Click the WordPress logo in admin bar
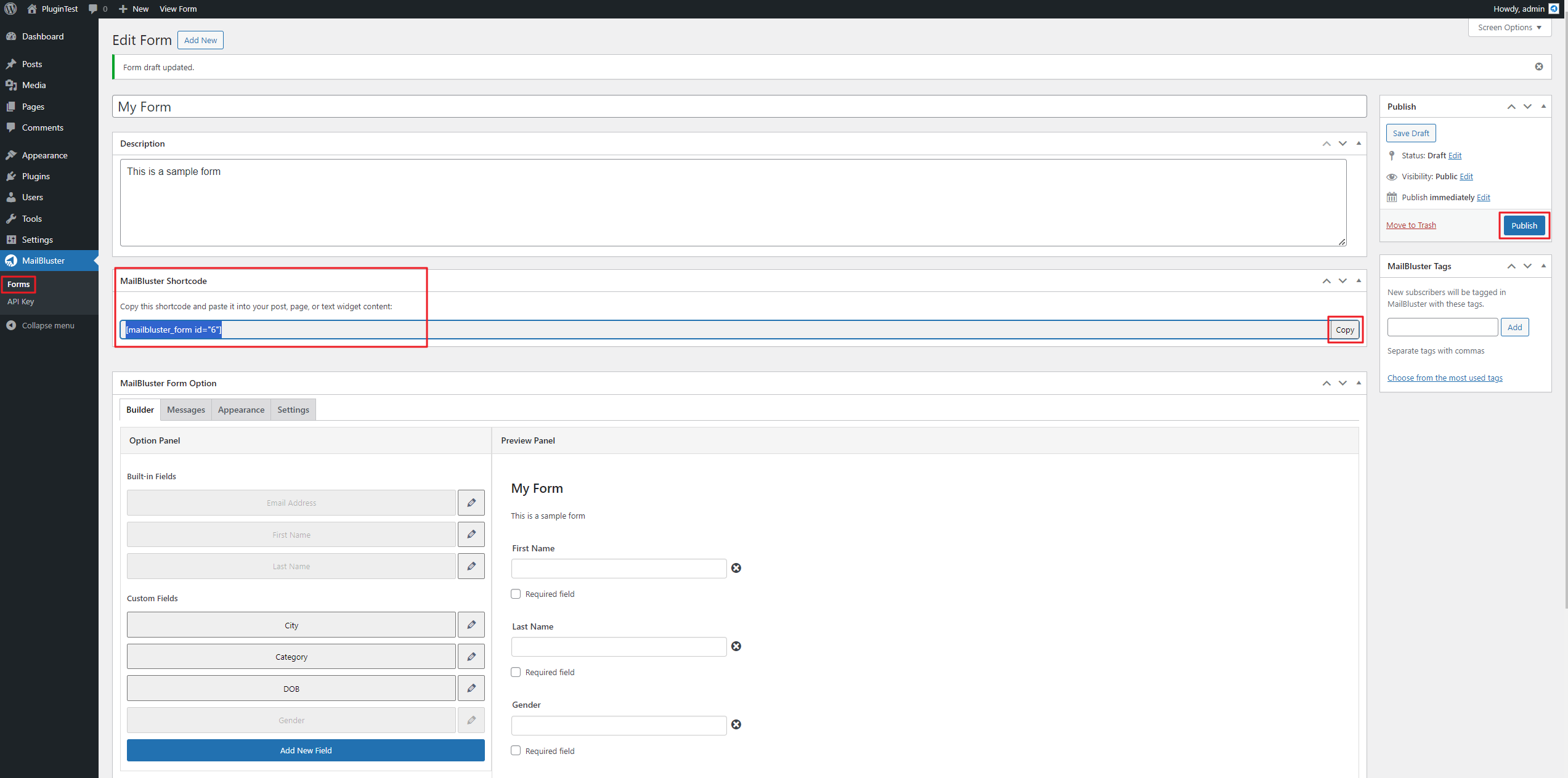This screenshot has width=1568, height=778. tap(10, 9)
